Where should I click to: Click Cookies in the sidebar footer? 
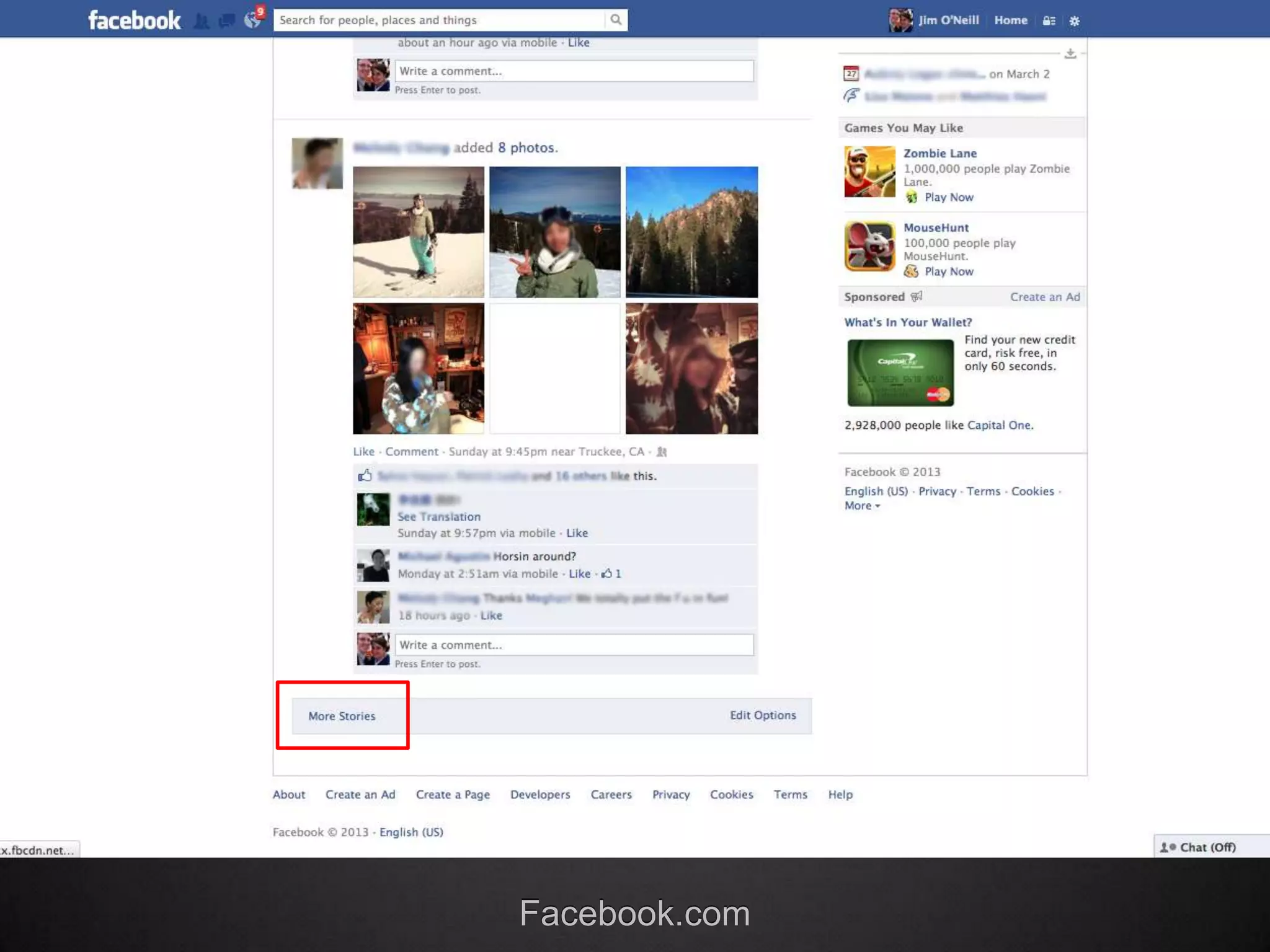pyautogui.click(x=1032, y=491)
